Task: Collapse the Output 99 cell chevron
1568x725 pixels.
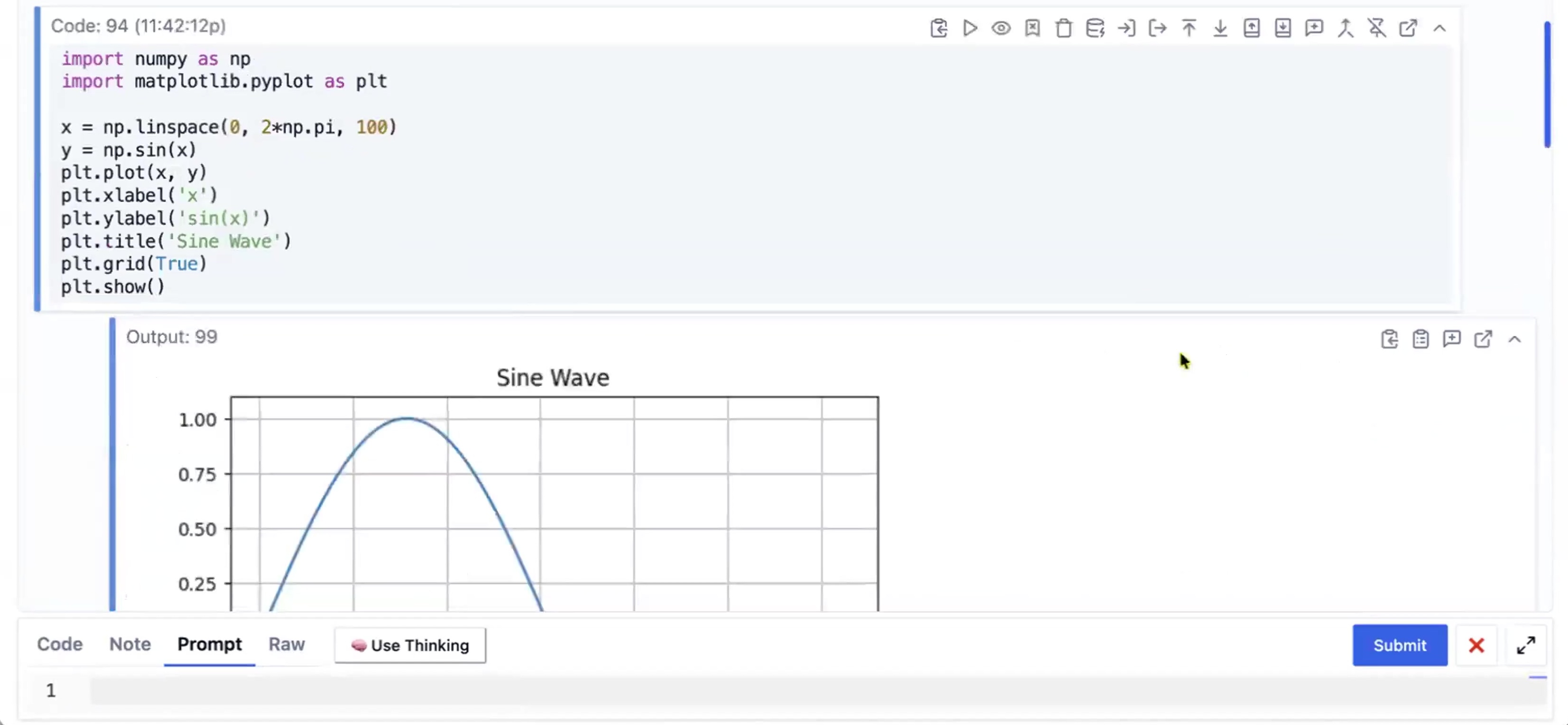Action: (x=1514, y=339)
